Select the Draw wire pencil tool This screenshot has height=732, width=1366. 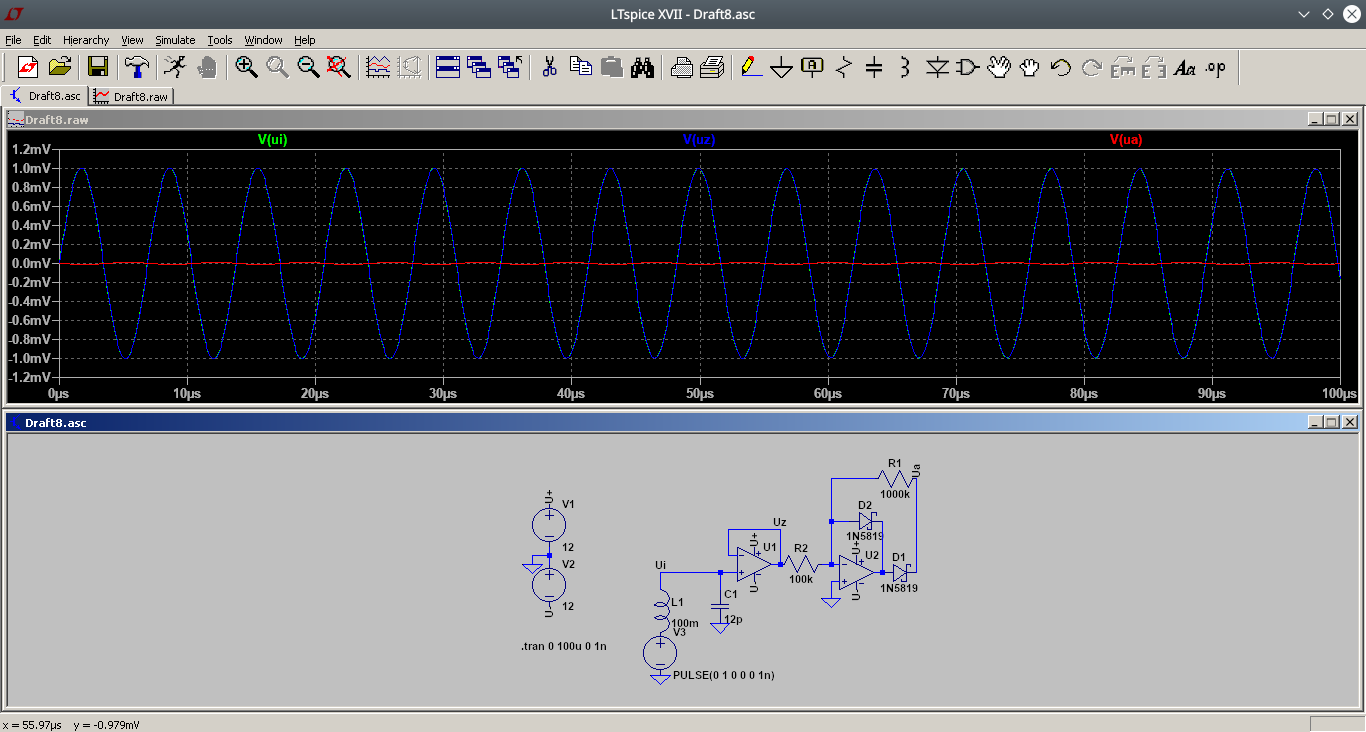pos(750,67)
